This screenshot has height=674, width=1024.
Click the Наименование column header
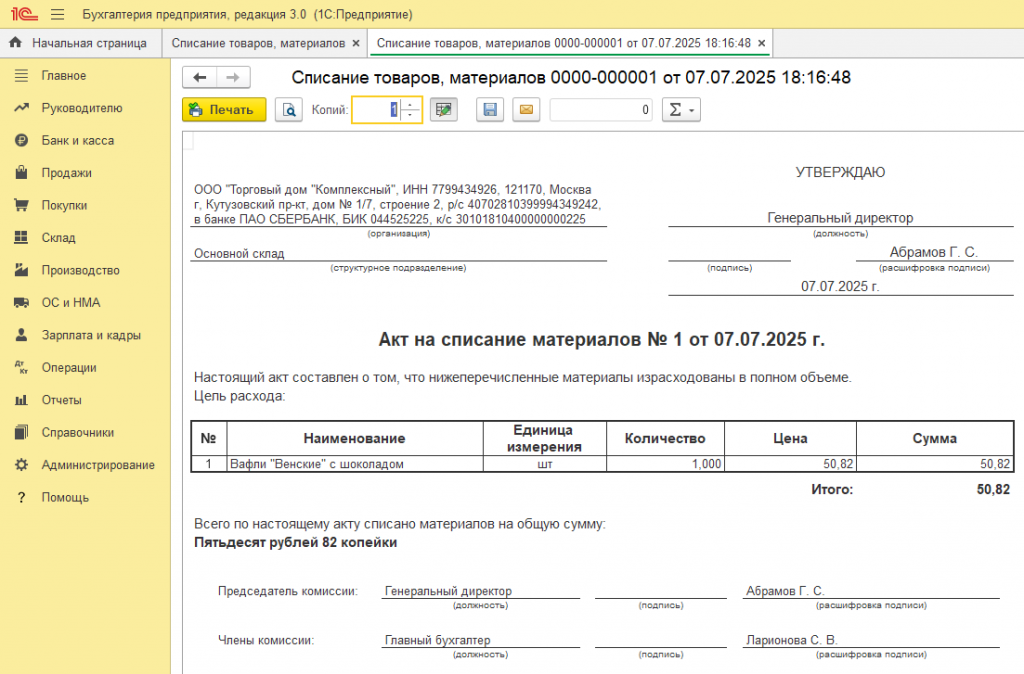coord(355,438)
